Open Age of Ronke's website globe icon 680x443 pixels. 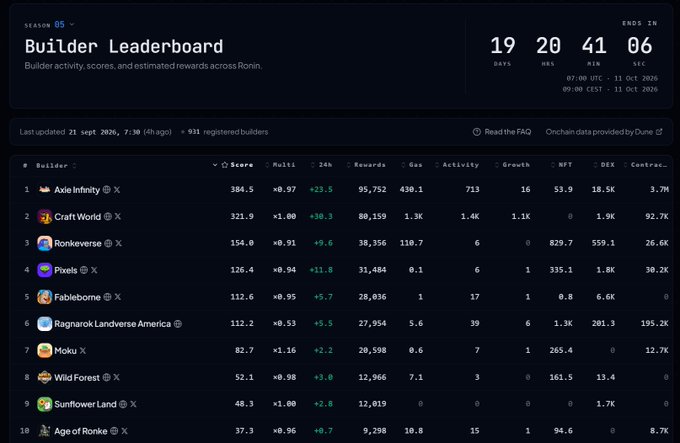(114, 431)
